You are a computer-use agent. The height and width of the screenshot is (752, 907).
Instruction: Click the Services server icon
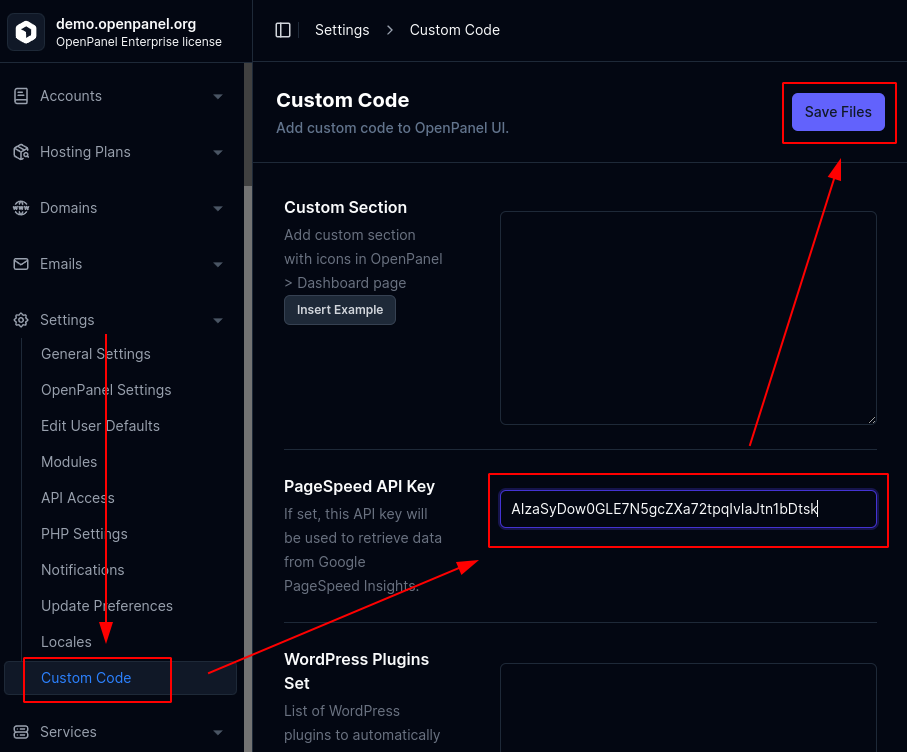pos(20,732)
